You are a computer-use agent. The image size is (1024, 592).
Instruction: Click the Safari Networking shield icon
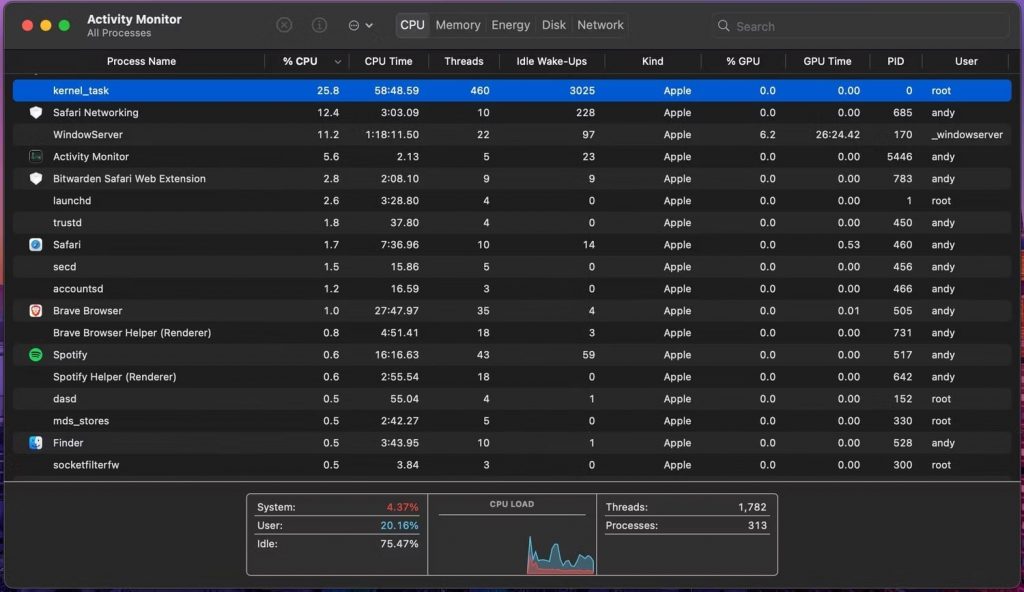click(36, 112)
